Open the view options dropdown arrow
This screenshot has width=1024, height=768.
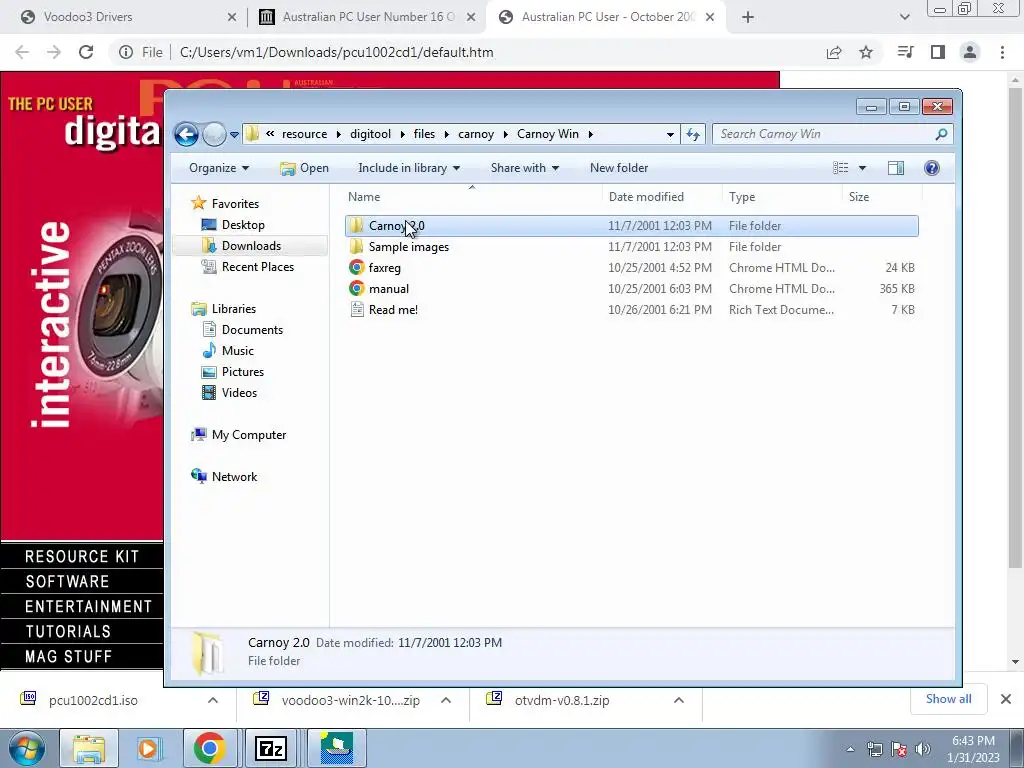862,168
